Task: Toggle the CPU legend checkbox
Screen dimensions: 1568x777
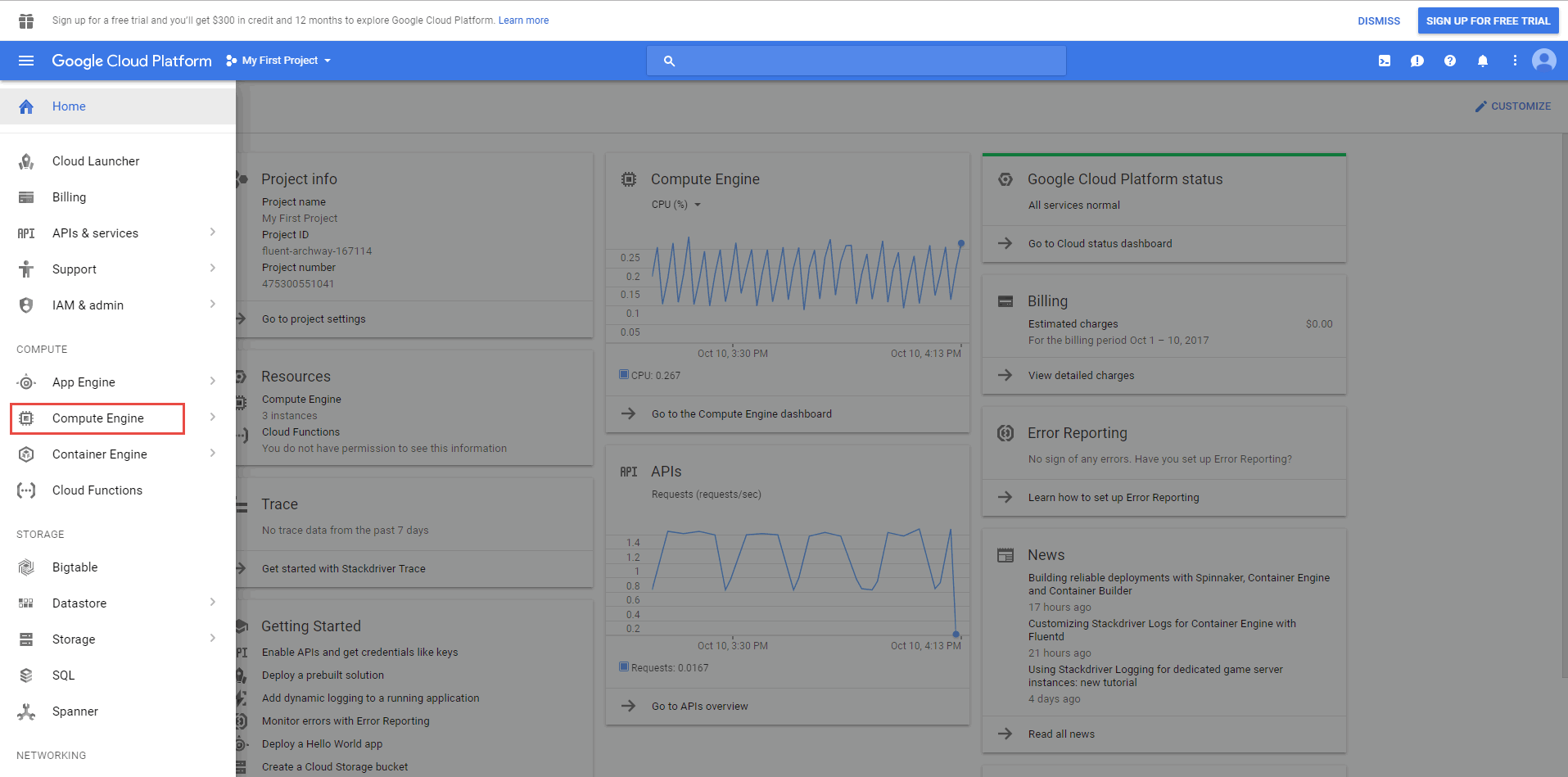Action: click(x=622, y=374)
